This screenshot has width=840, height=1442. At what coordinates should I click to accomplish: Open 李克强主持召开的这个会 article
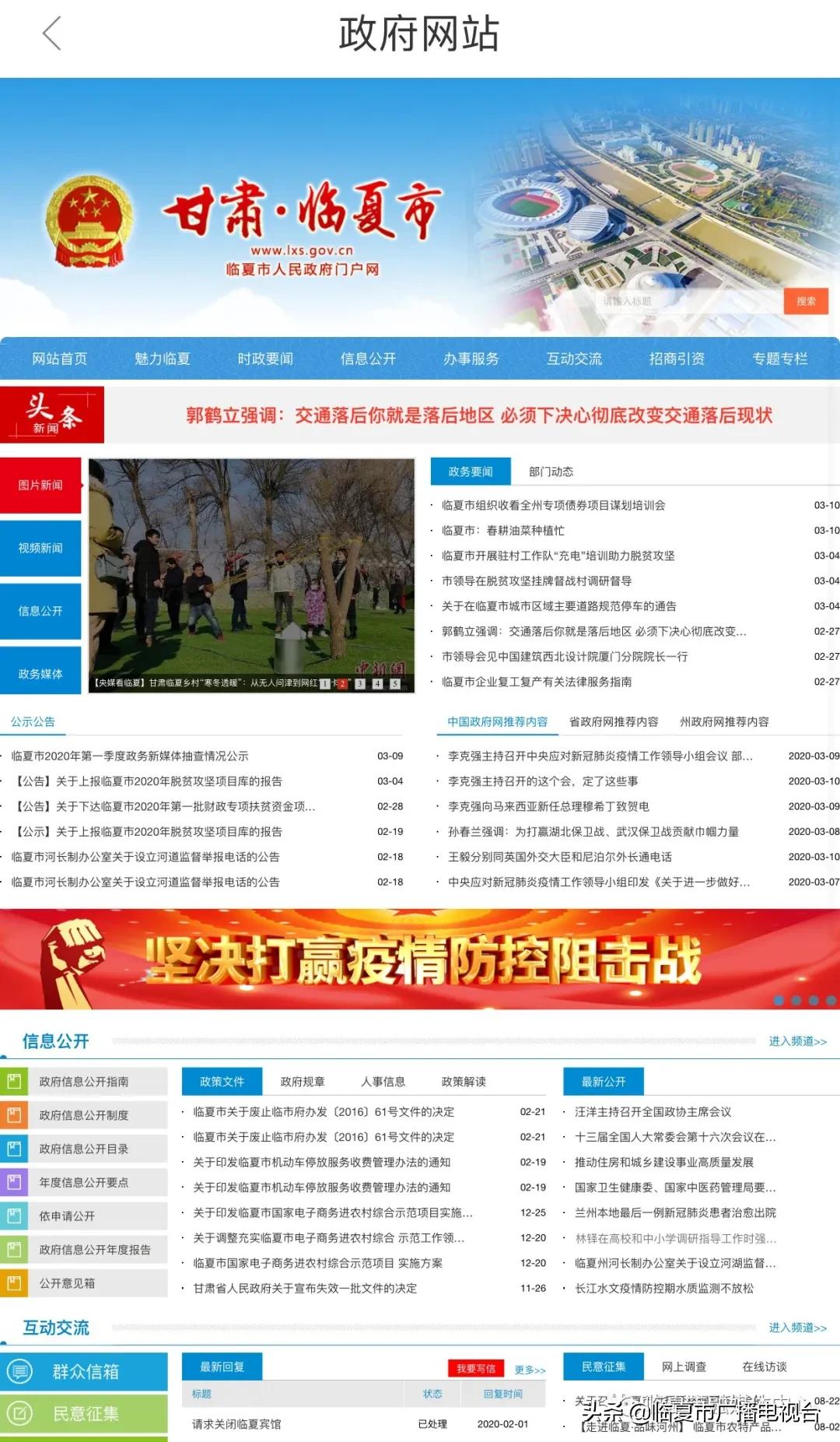(543, 781)
